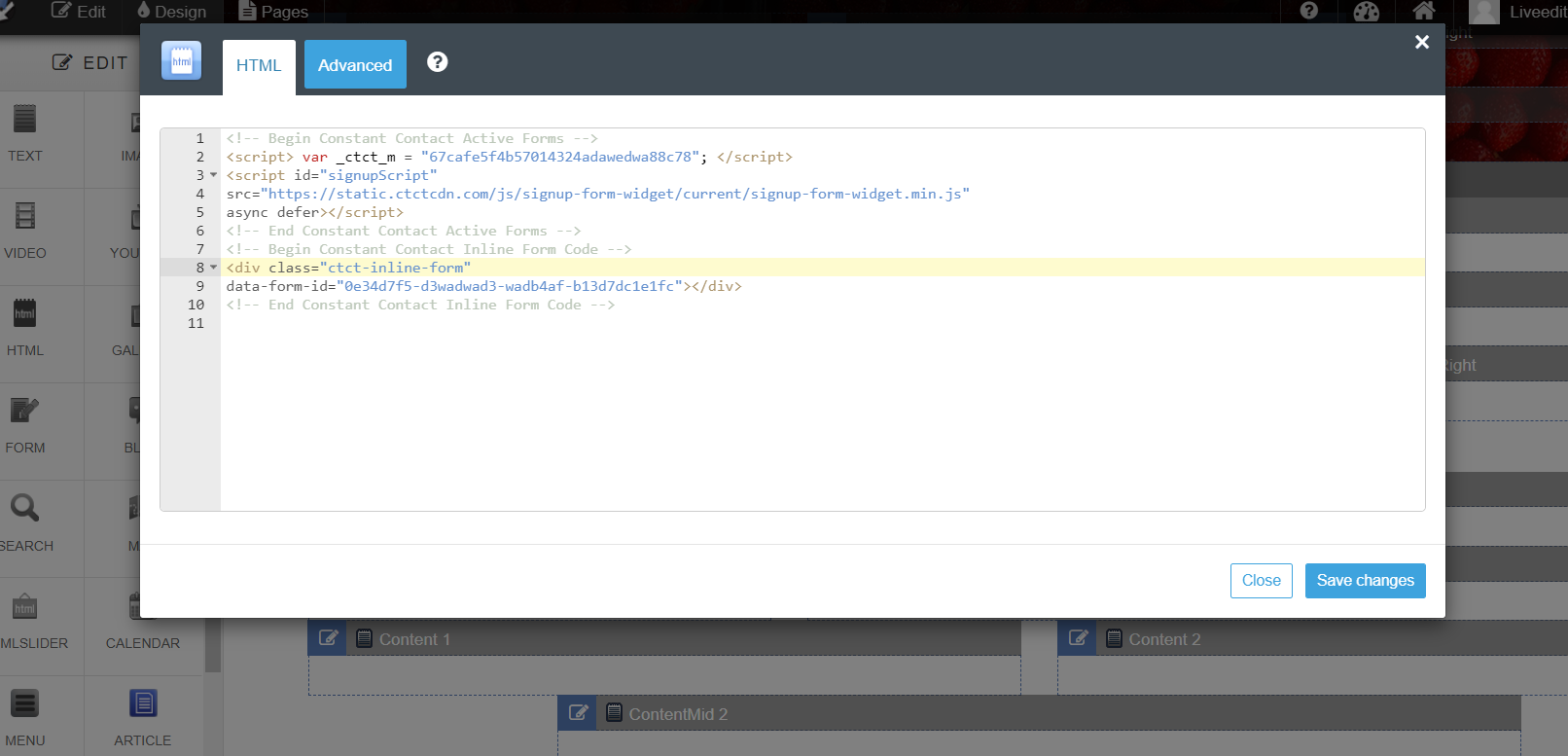Click the html widget icon in dialog header
Viewport: 1568px width, 756px height.
[182, 60]
